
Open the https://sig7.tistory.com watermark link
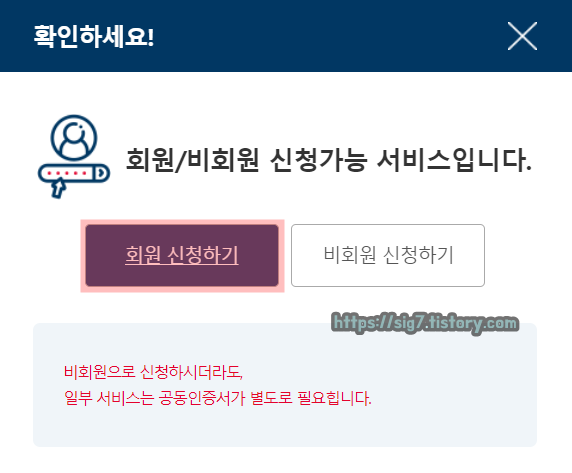click(x=425, y=323)
